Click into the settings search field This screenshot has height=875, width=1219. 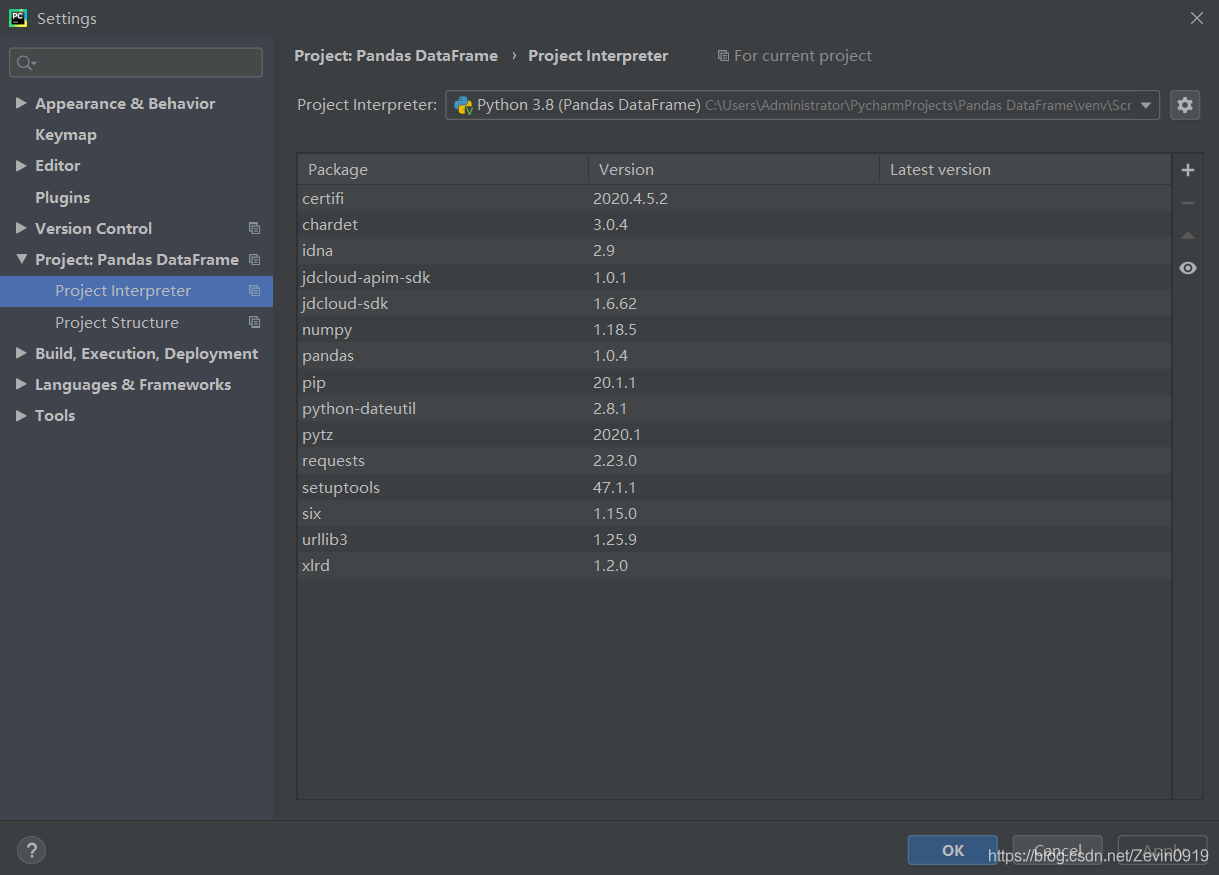tap(136, 63)
